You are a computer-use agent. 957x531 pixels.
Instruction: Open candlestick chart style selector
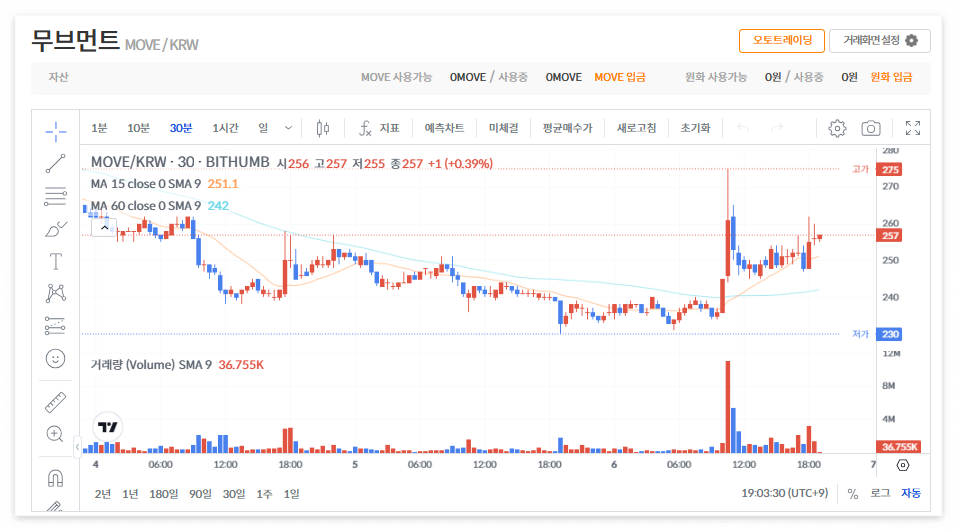323,128
